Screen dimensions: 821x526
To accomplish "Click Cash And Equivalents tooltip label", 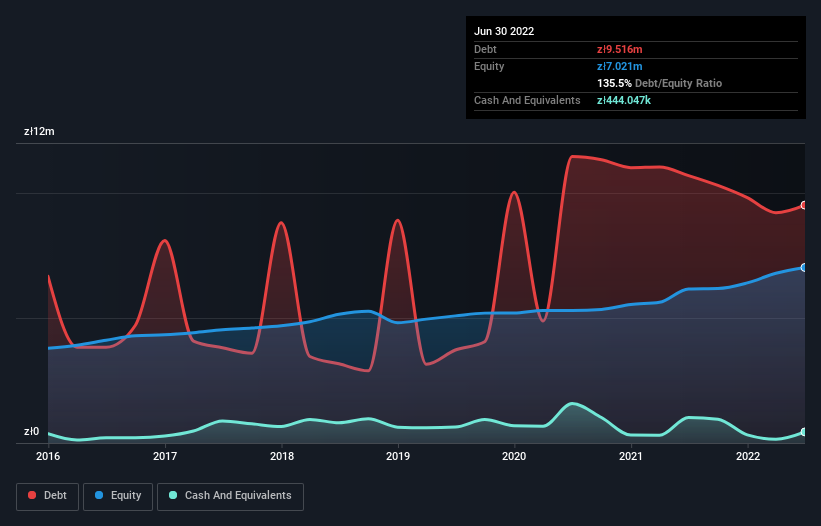I will [x=527, y=100].
